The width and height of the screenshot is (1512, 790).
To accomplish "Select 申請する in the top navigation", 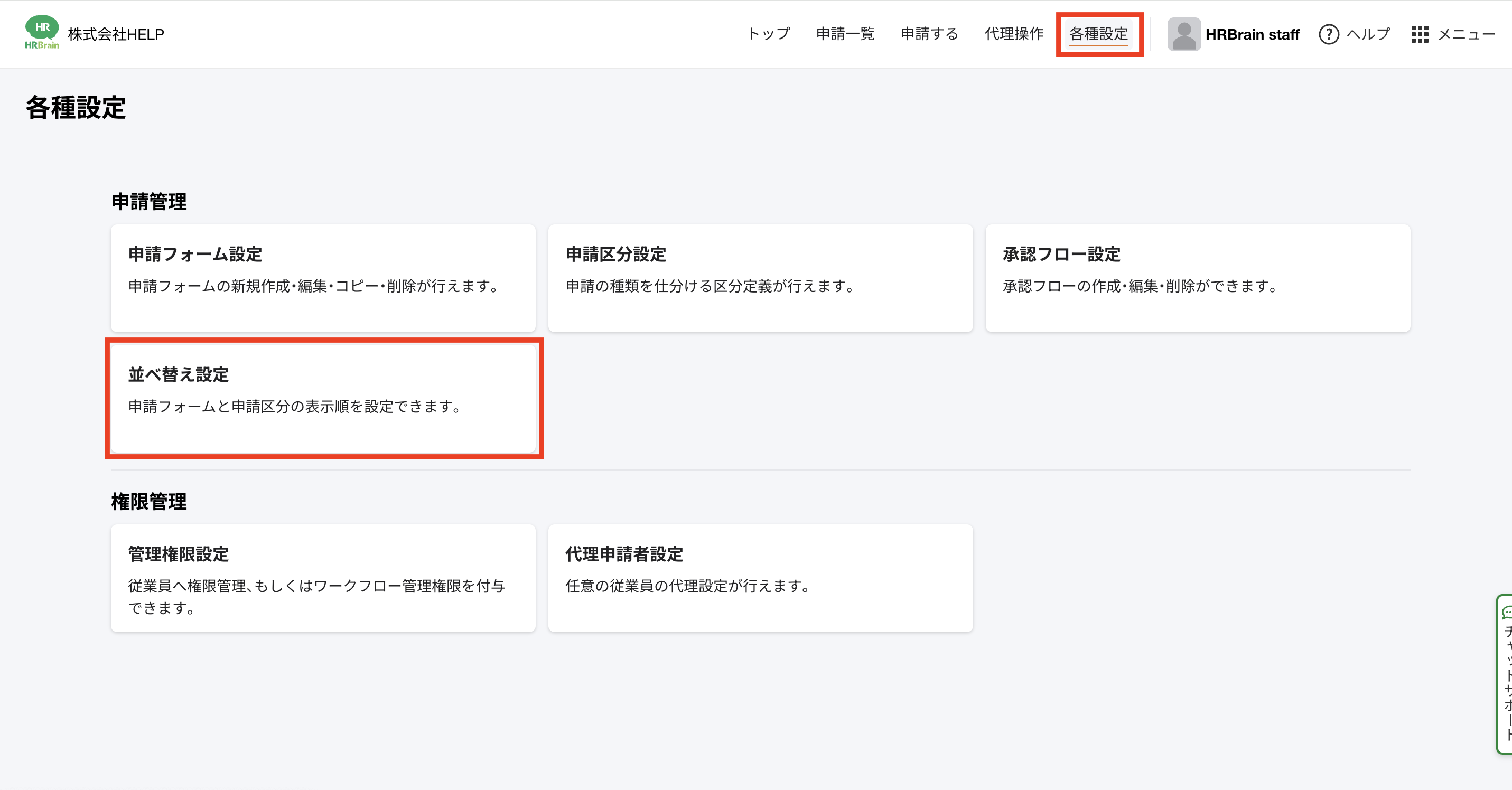I will pyautogui.click(x=929, y=34).
